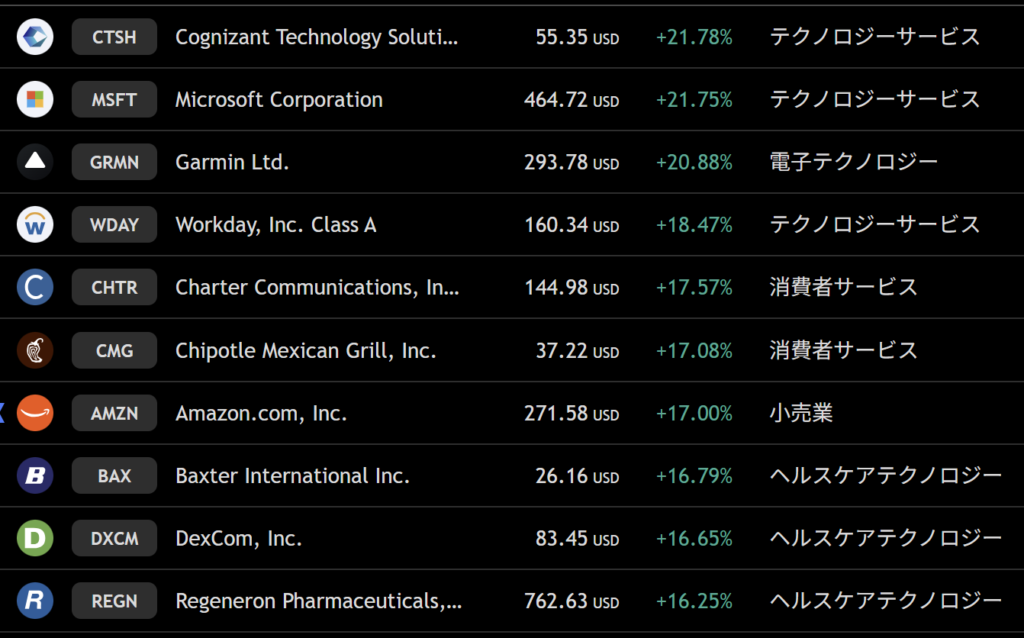
Task: Click the Charter Communications C logo
Action: [x=35, y=287]
